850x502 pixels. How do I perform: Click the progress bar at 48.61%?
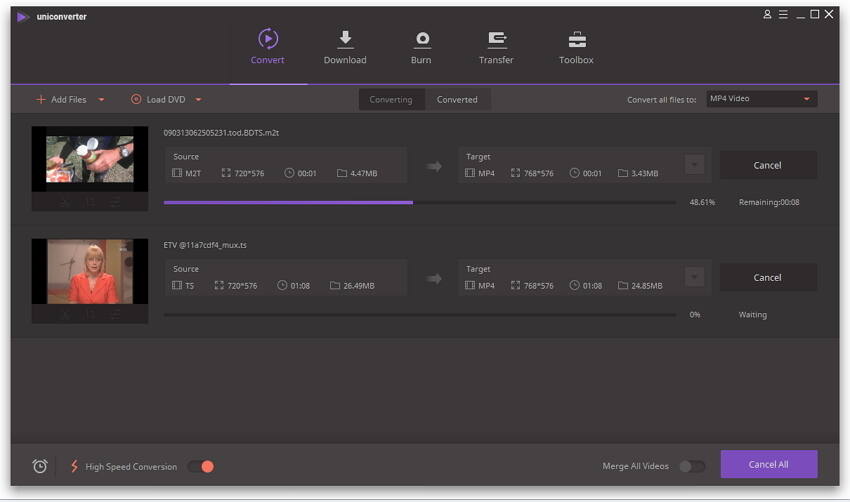[420, 203]
